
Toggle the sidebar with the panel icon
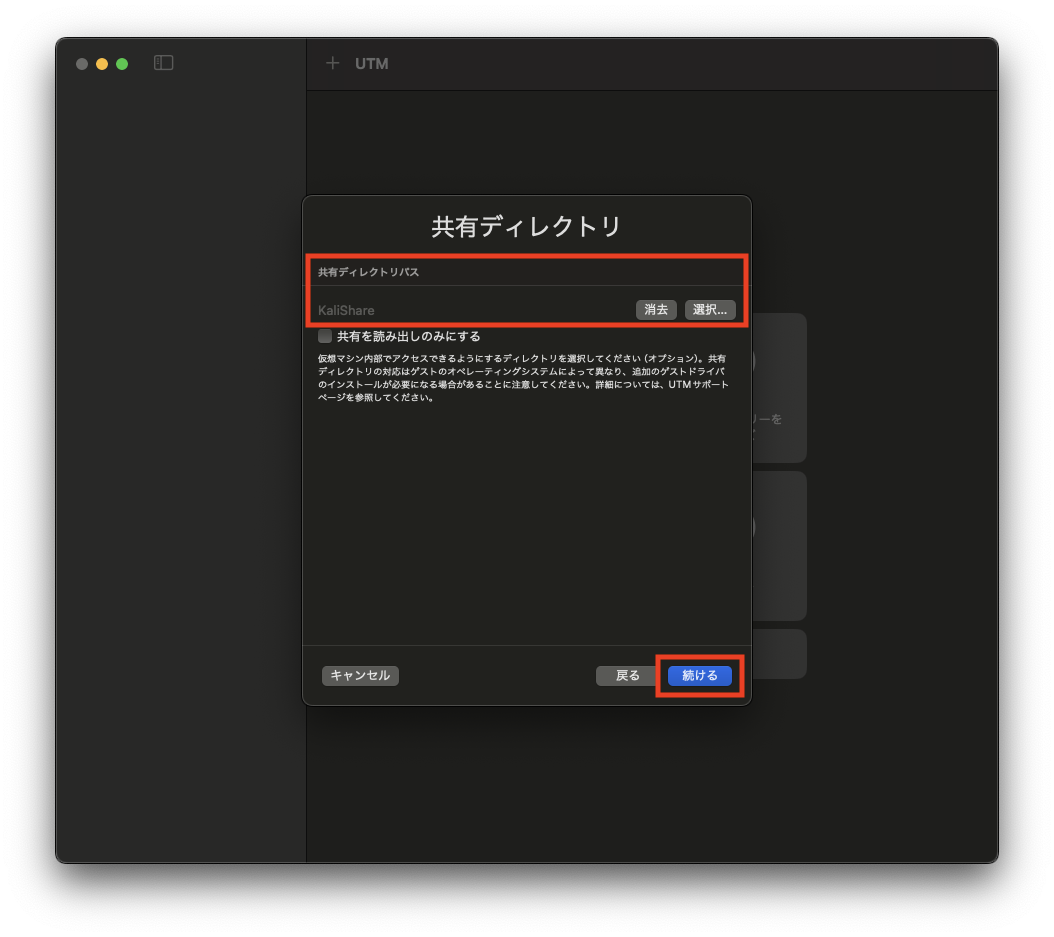163,62
